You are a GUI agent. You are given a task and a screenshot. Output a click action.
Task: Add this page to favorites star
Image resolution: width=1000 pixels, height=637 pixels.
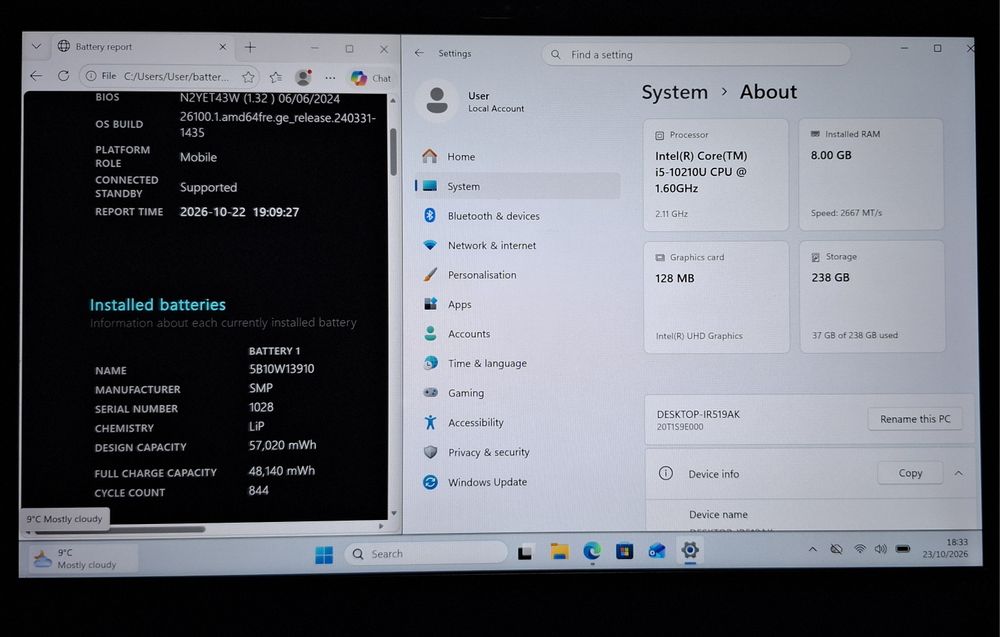(248, 77)
